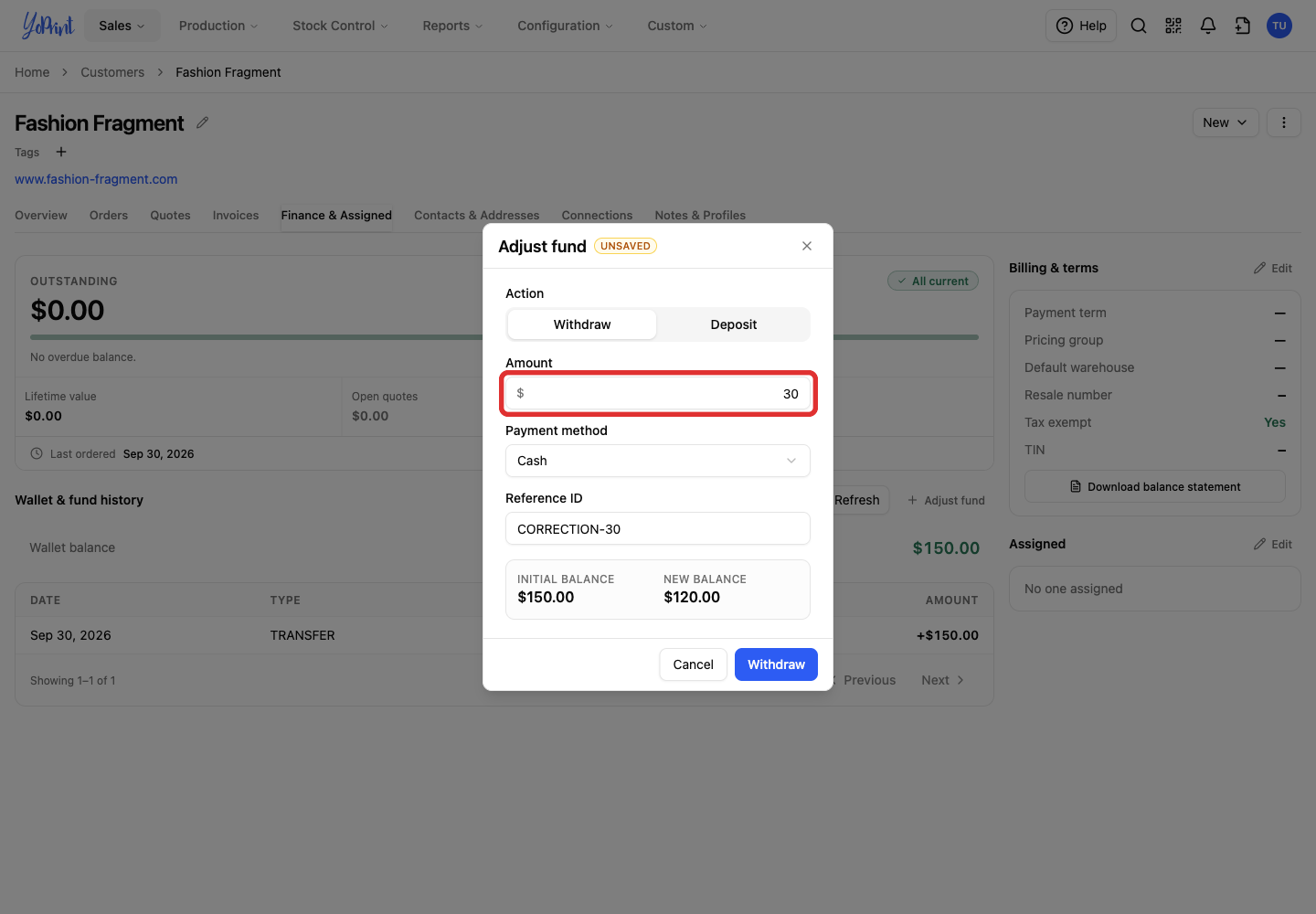Open the Help button

[1081, 26]
